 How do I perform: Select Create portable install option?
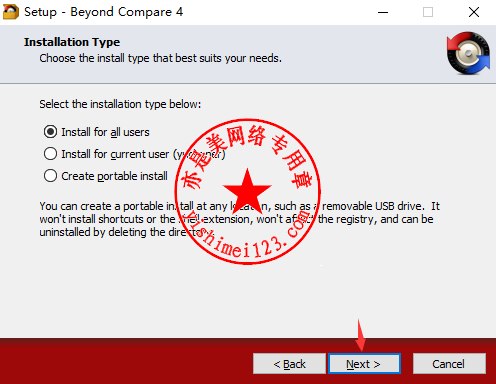click(x=106, y=176)
